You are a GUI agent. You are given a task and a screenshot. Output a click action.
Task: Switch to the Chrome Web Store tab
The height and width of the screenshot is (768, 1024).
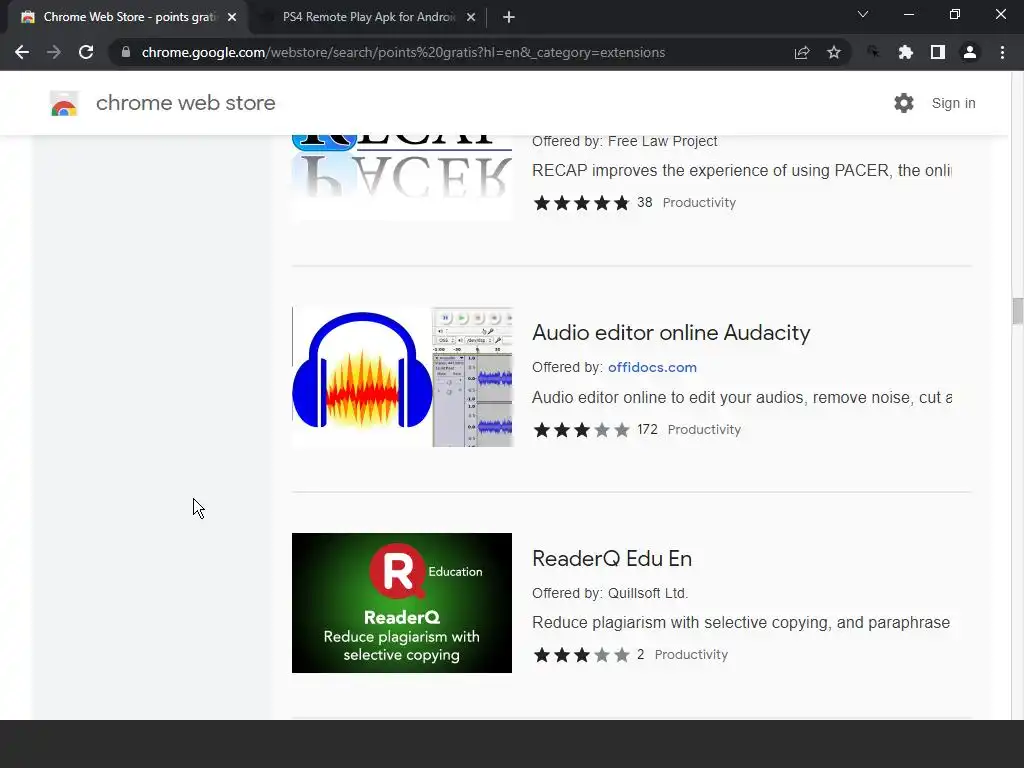tap(128, 17)
